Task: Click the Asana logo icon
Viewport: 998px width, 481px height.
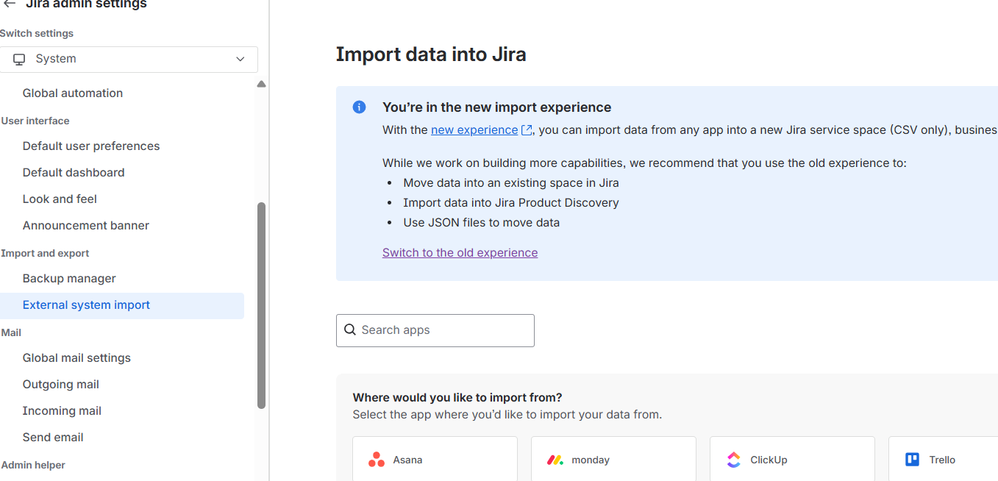Action: coord(376,460)
